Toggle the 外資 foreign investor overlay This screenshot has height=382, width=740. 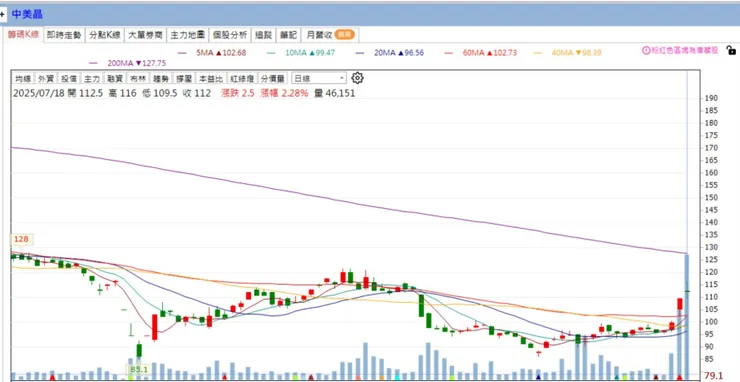coord(46,78)
